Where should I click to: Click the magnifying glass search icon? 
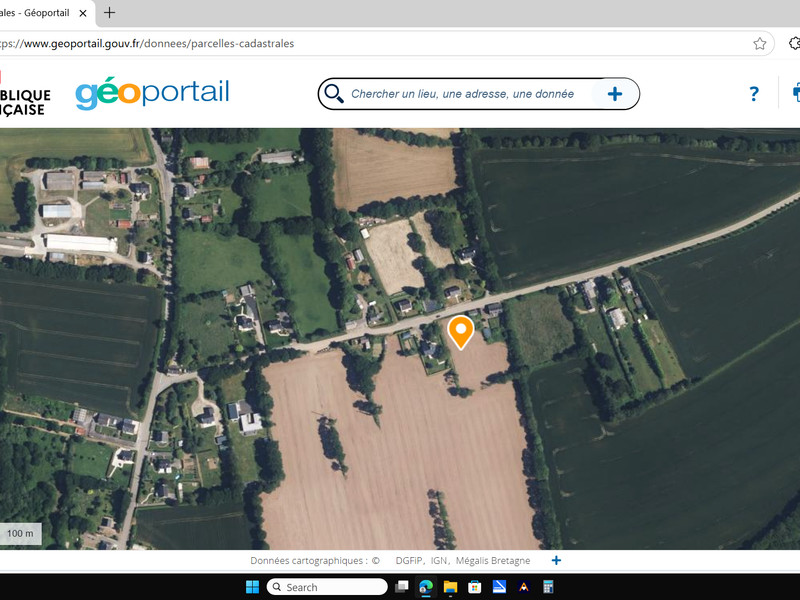pos(334,94)
